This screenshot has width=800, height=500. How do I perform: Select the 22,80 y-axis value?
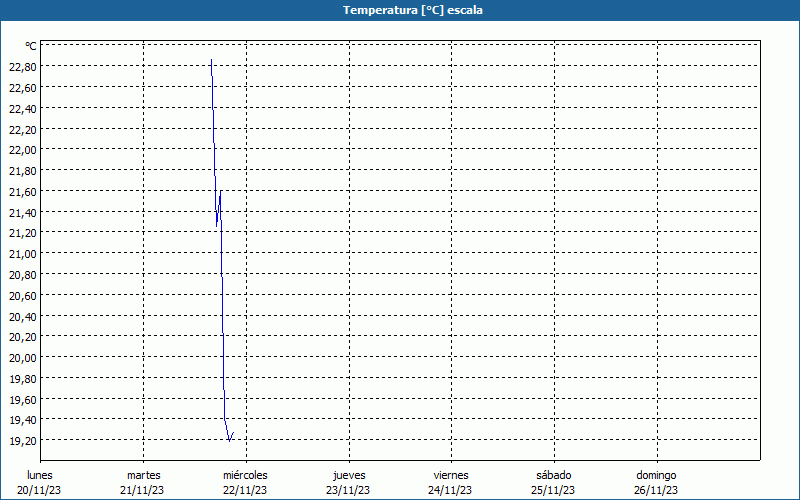pos(23,67)
